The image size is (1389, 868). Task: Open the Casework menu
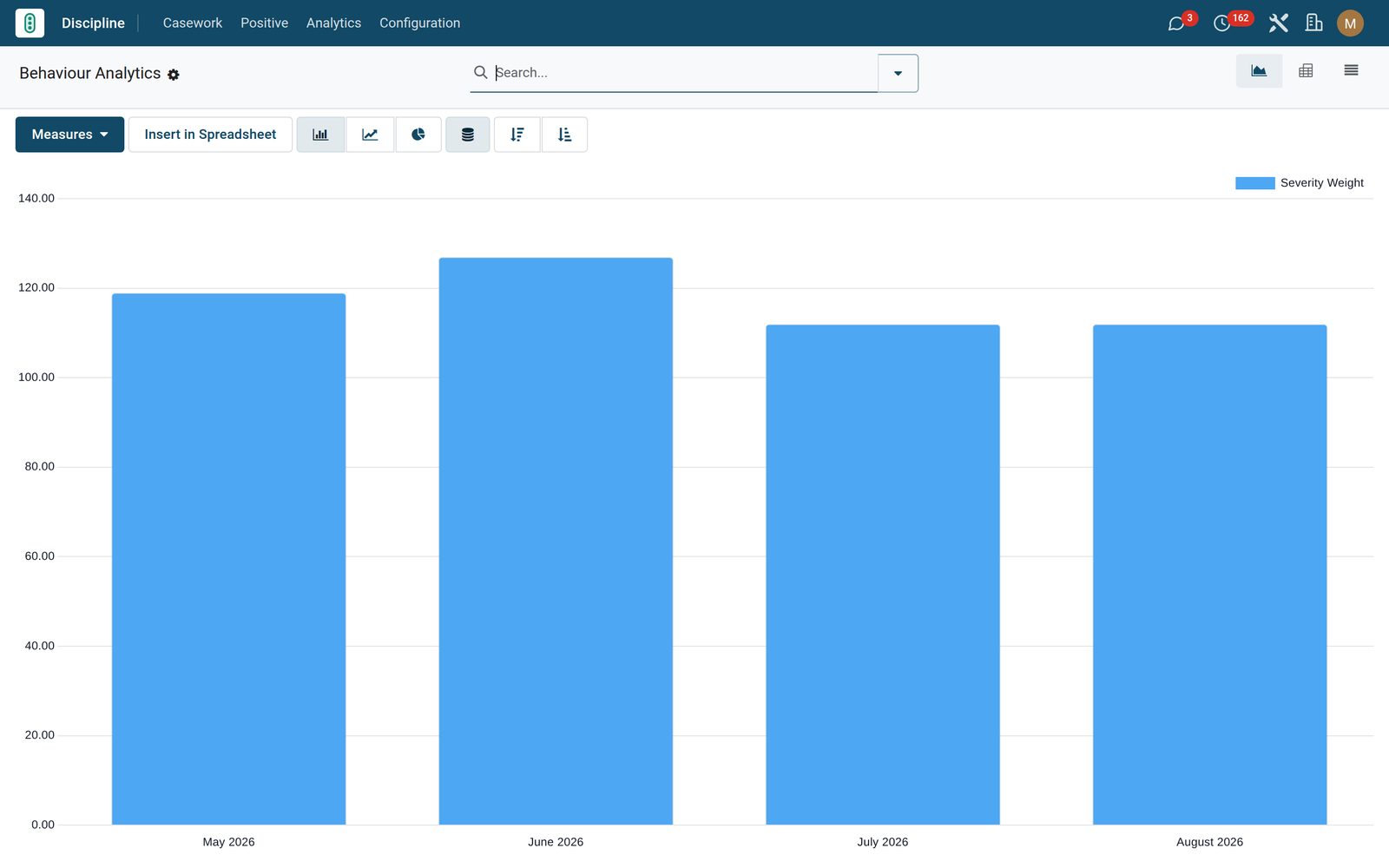[x=193, y=23]
